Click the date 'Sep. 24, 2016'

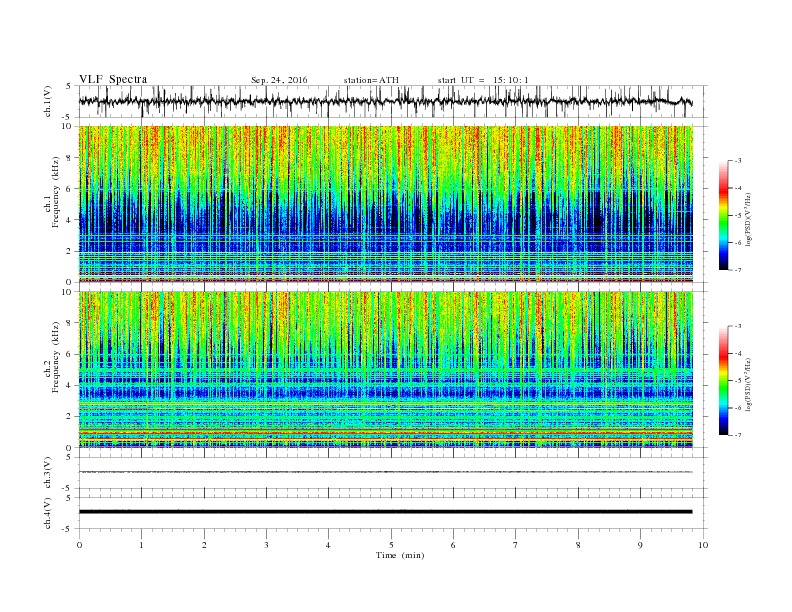(x=279, y=80)
